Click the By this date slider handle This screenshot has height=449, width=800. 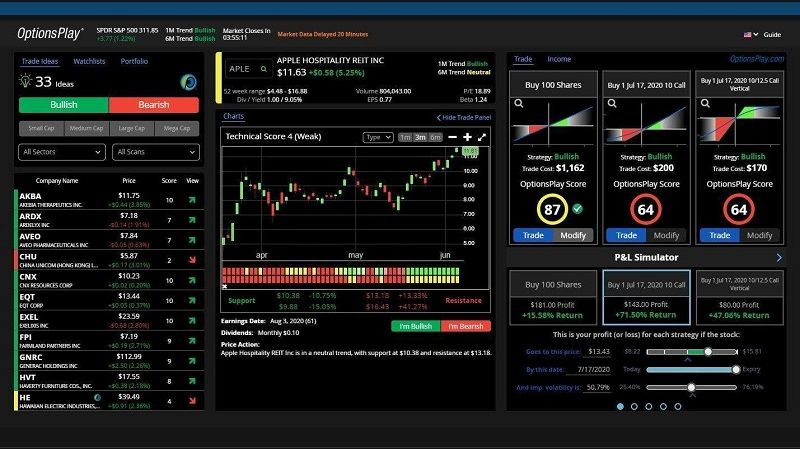tap(736, 369)
